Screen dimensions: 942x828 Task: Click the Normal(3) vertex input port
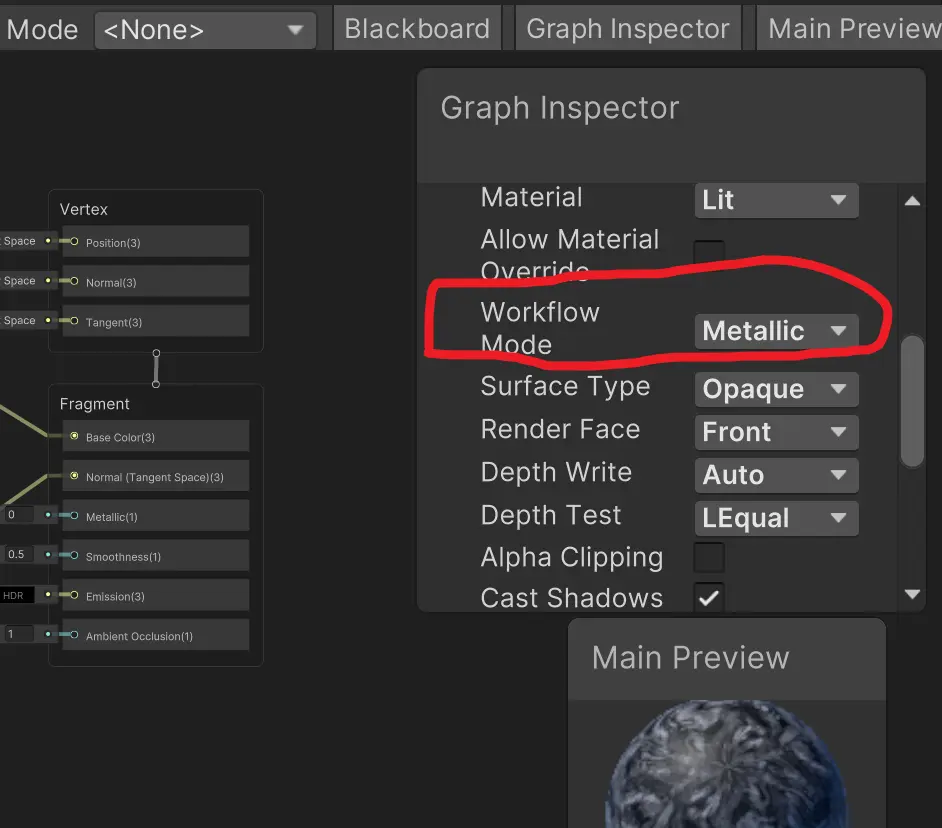(x=74, y=281)
